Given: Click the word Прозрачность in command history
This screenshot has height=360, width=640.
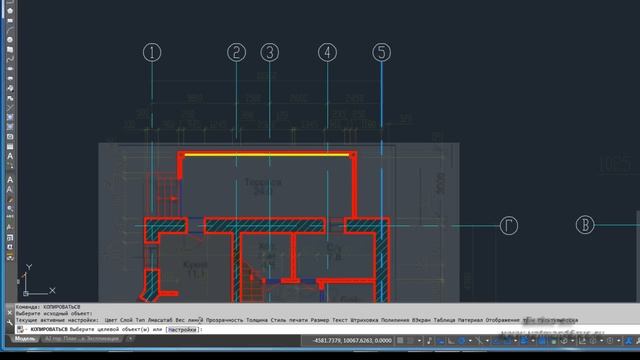Looking at the screenshot, I should (x=224, y=320).
